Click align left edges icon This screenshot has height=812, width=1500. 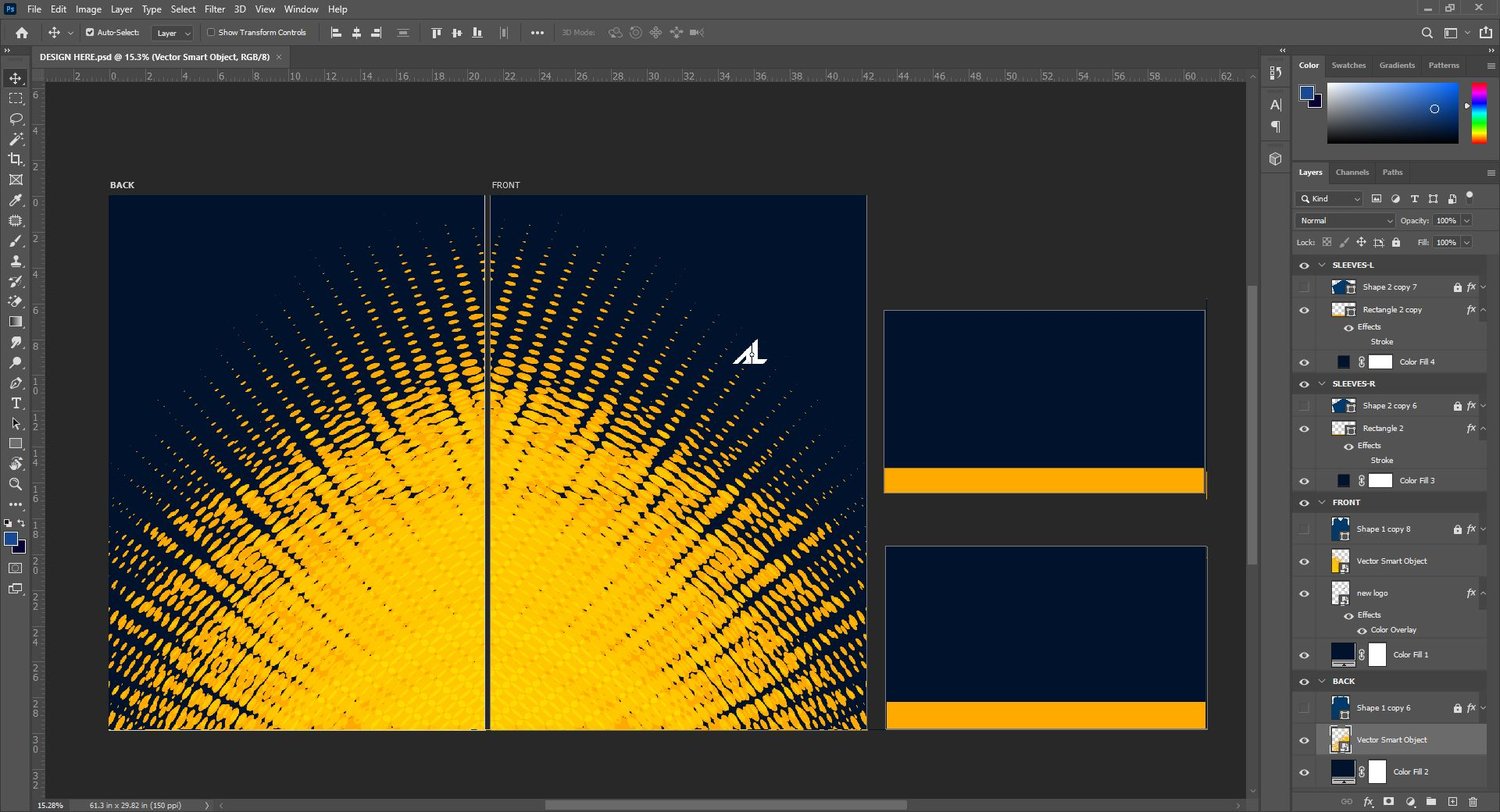tap(336, 32)
